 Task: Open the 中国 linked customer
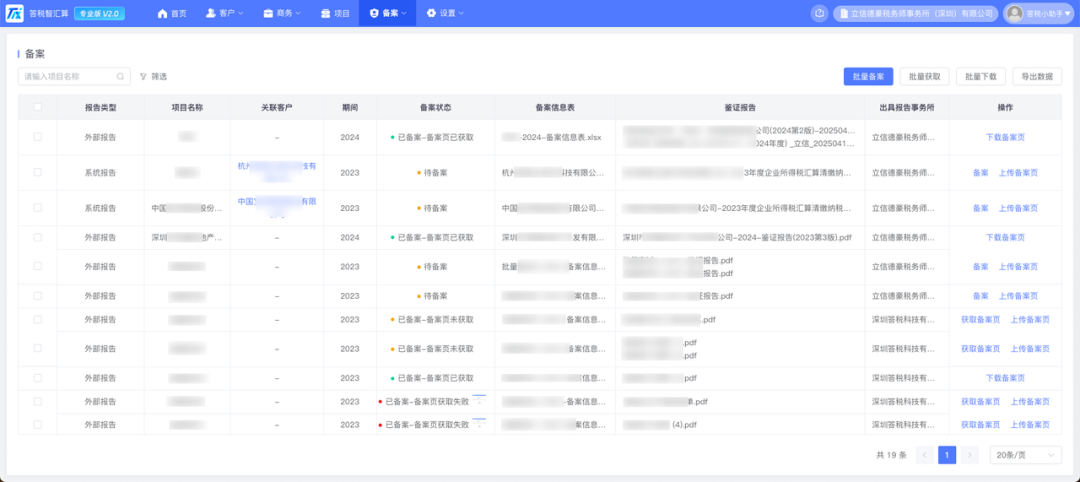click(x=277, y=207)
